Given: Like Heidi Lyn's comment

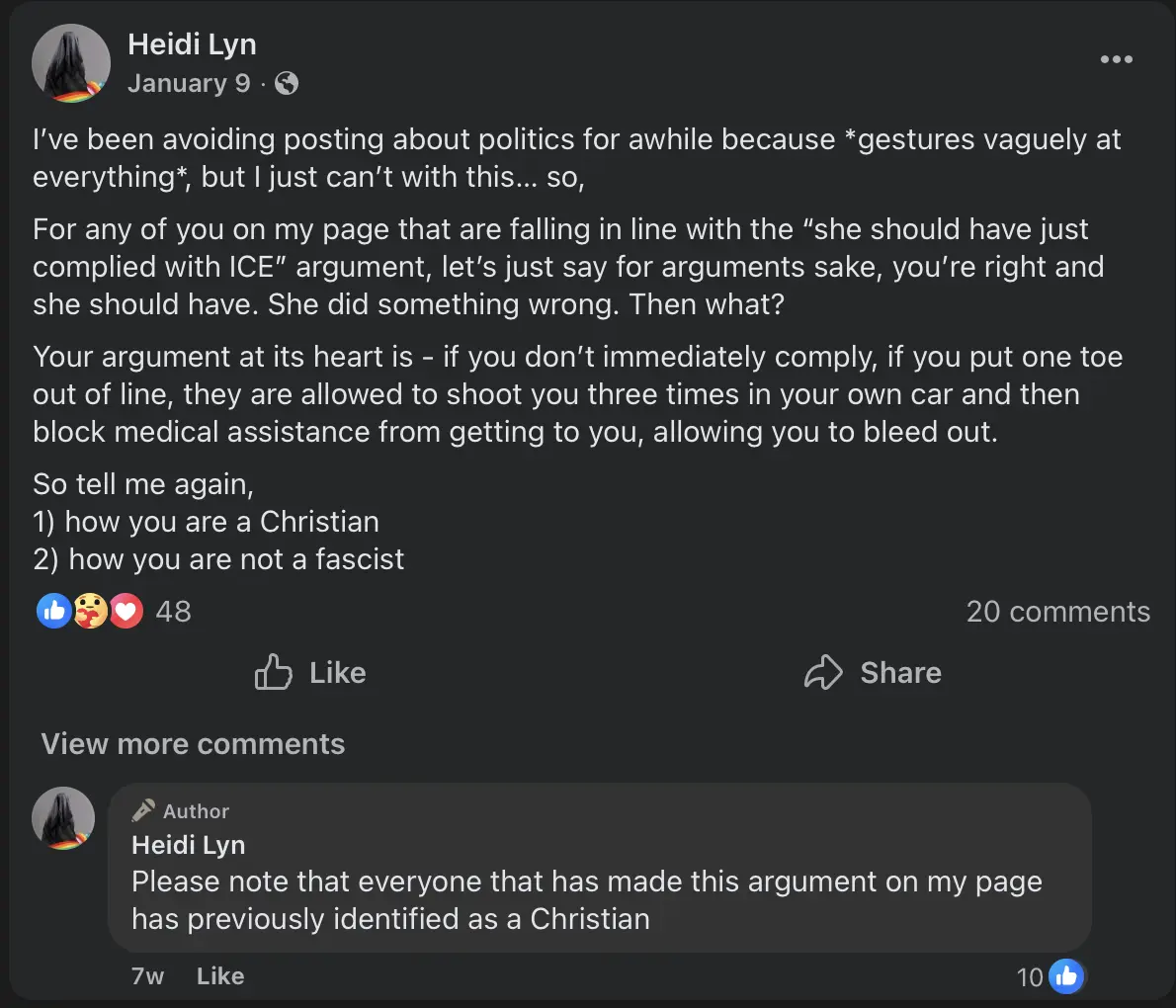Looking at the screenshot, I should [219, 976].
